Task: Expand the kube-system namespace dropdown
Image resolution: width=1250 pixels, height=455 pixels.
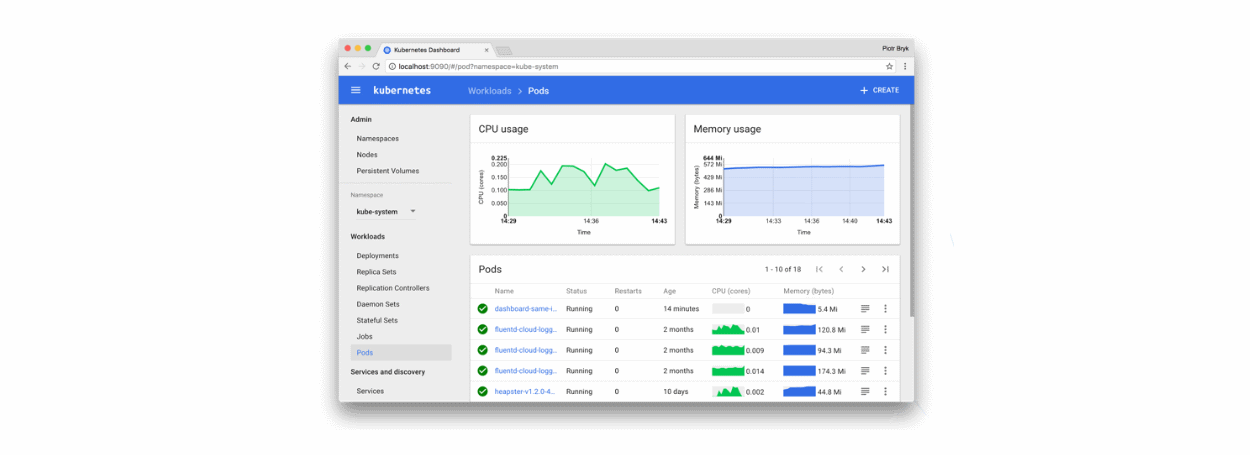Action: tap(386, 212)
